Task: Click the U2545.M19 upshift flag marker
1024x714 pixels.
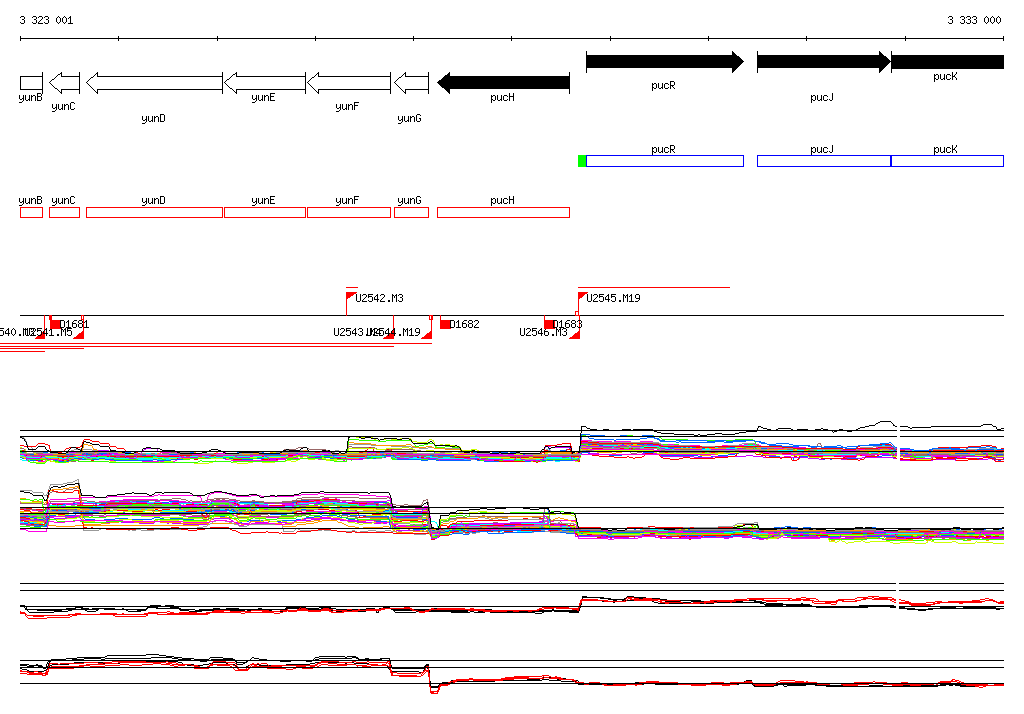Action: click(x=582, y=297)
